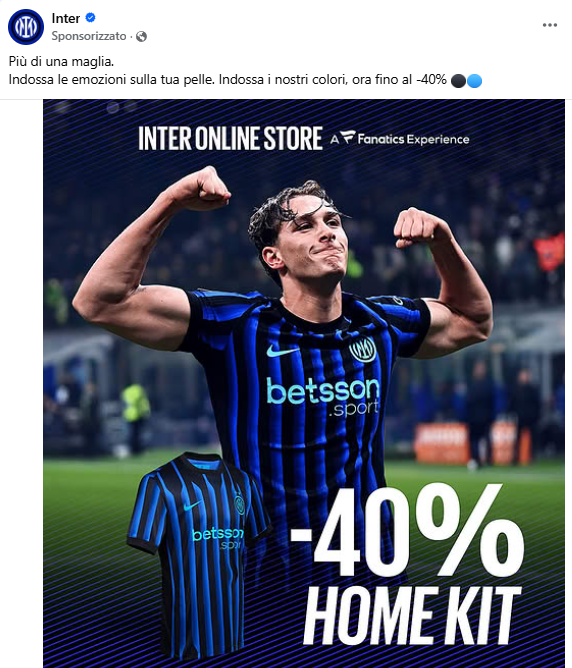The width and height of the screenshot is (572, 668).
Task: Click the Sponsorizzato label
Action: [x=89, y=36]
